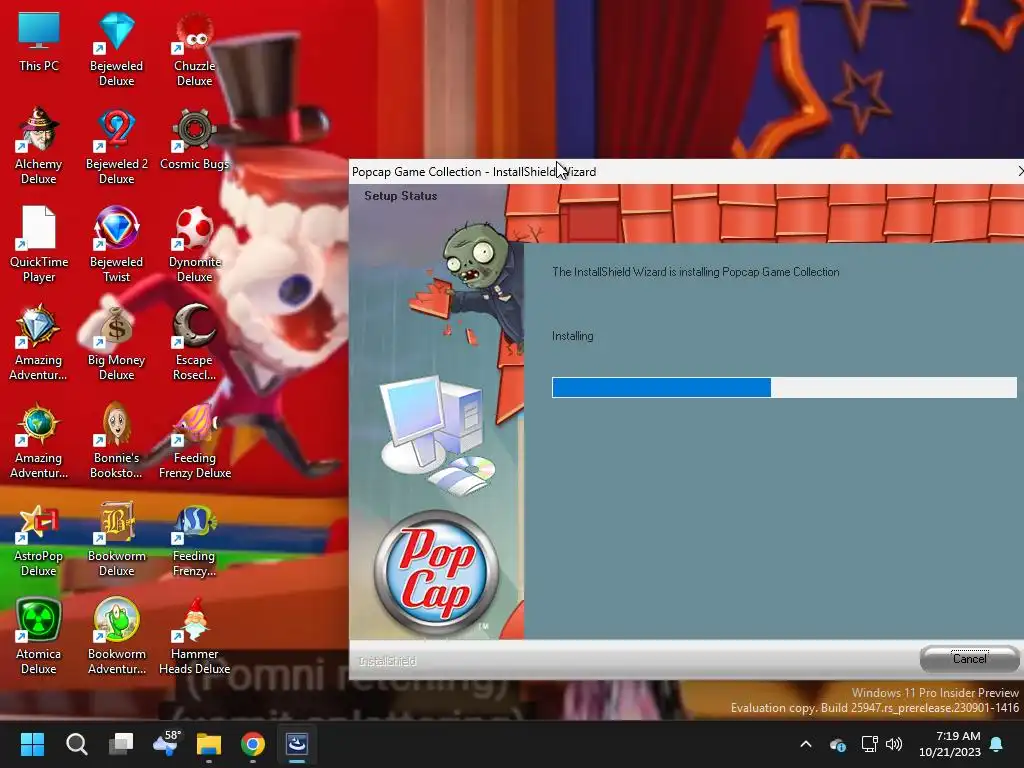Select the Feeding Frenzy Deluxe shortcut

coord(195,441)
